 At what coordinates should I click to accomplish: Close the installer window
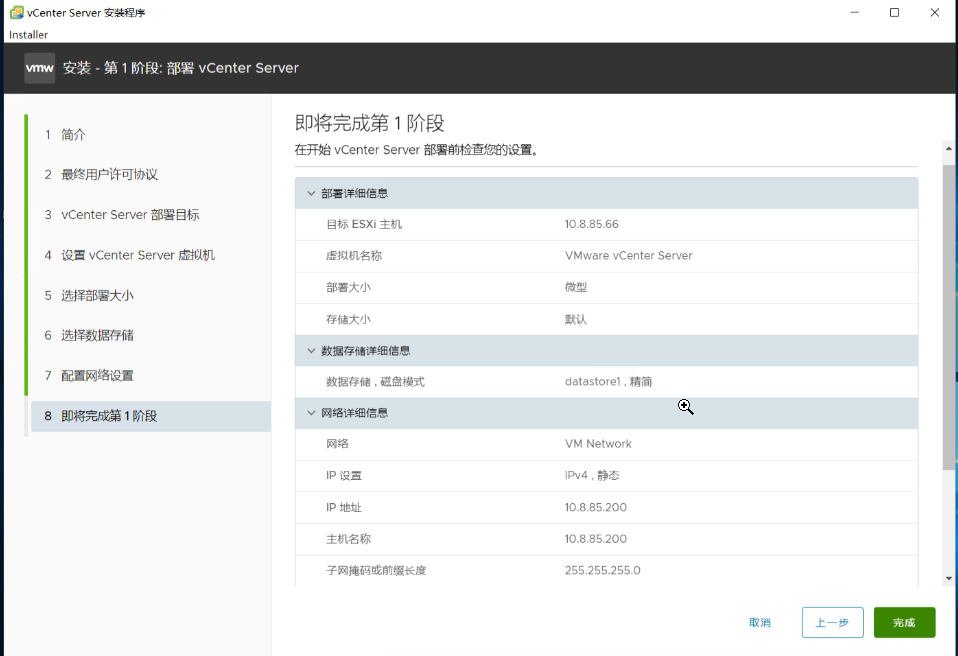pyautogui.click(x=935, y=12)
